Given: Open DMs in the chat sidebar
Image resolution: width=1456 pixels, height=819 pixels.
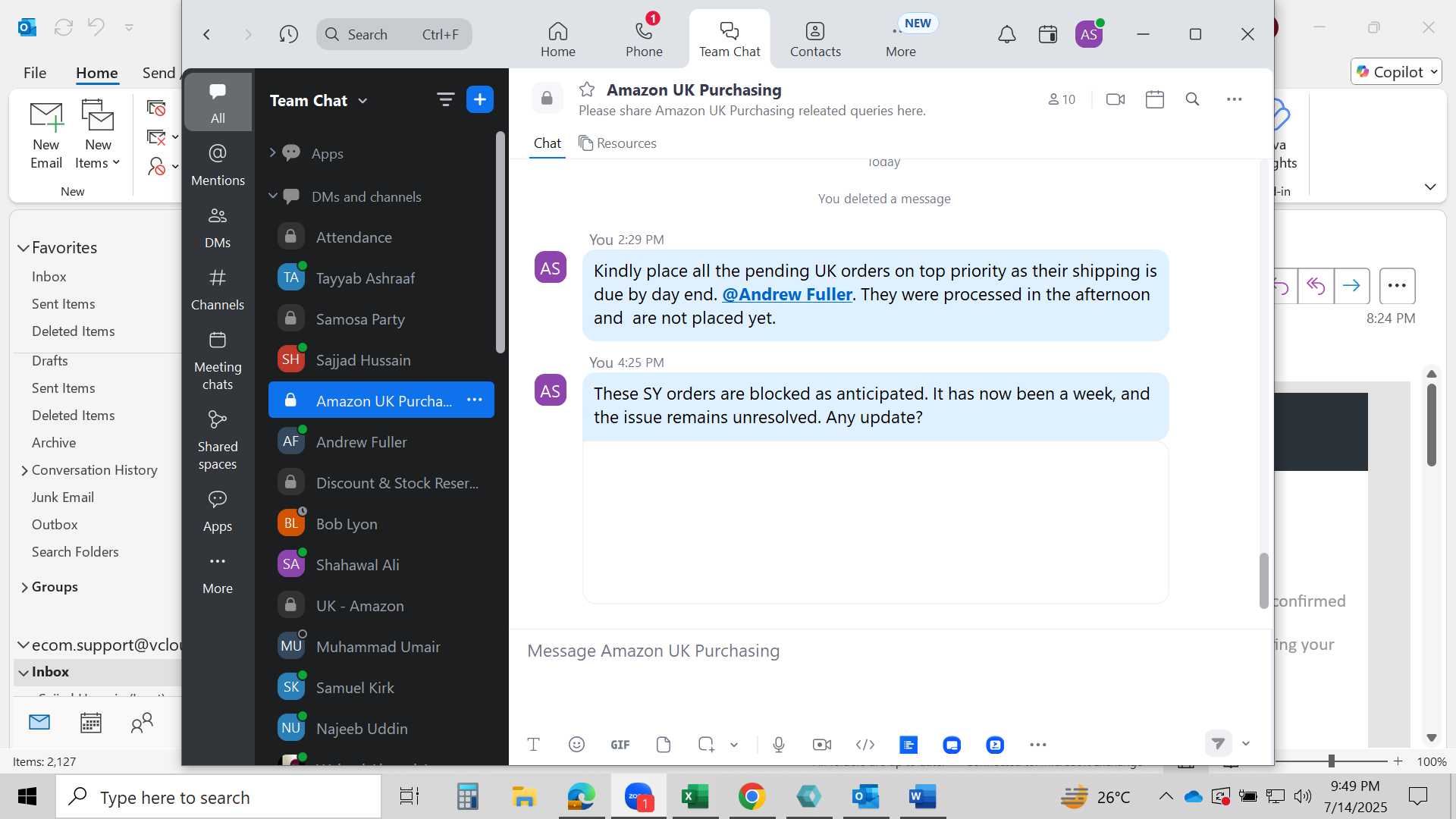Looking at the screenshot, I should point(218,227).
